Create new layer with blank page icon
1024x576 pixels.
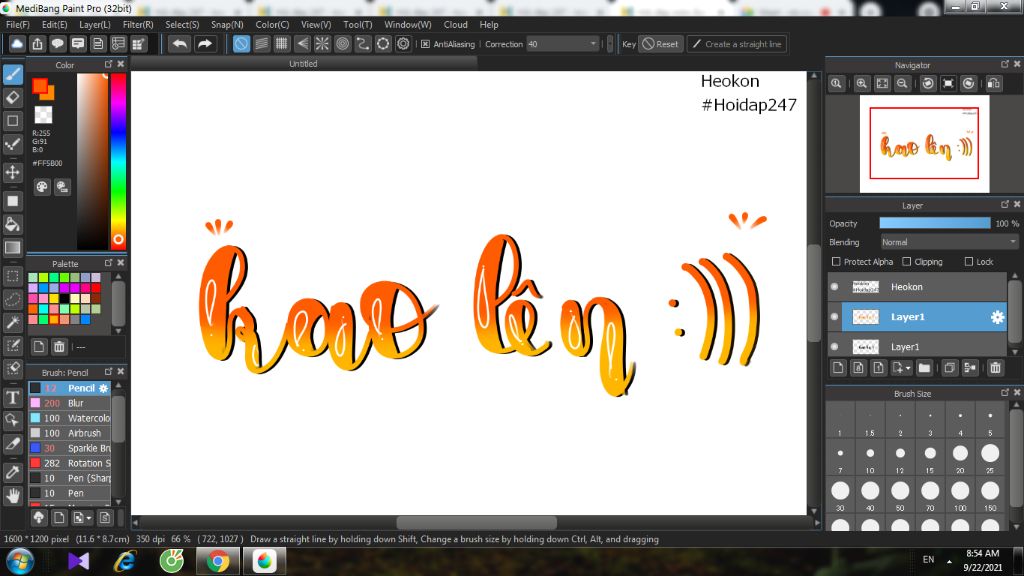(839, 368)
